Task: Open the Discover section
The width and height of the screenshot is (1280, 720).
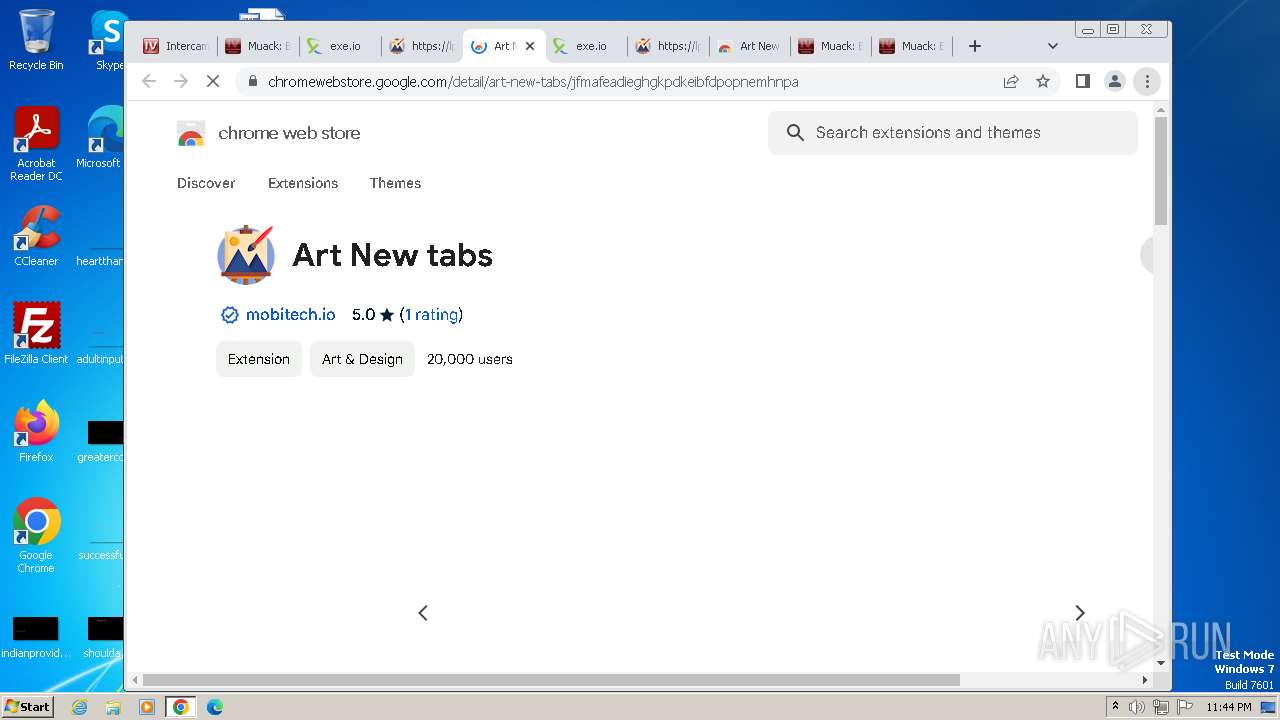Action: [x=206, y=183]
